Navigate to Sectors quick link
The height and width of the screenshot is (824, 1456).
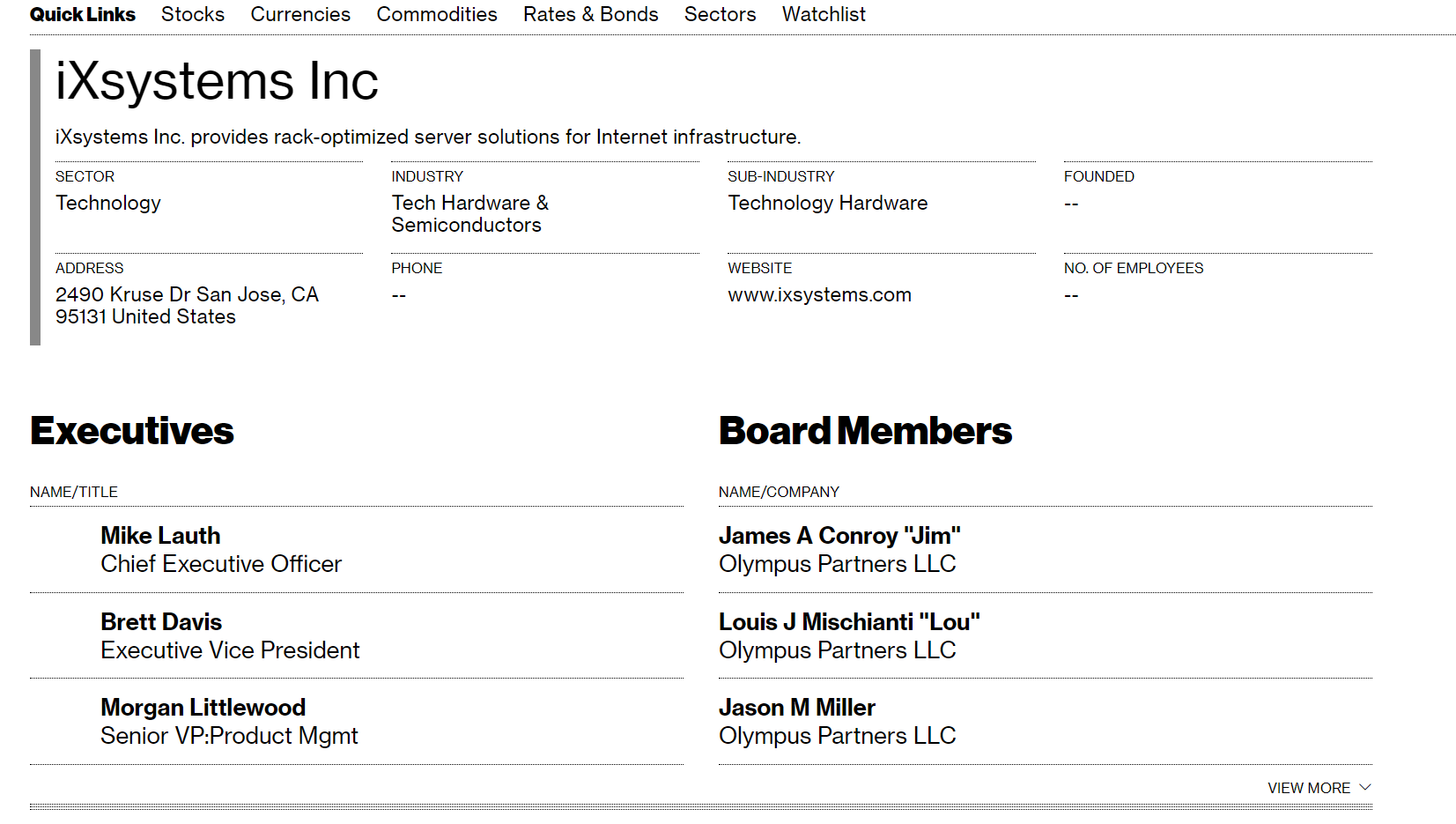click(x=720, y=14)
